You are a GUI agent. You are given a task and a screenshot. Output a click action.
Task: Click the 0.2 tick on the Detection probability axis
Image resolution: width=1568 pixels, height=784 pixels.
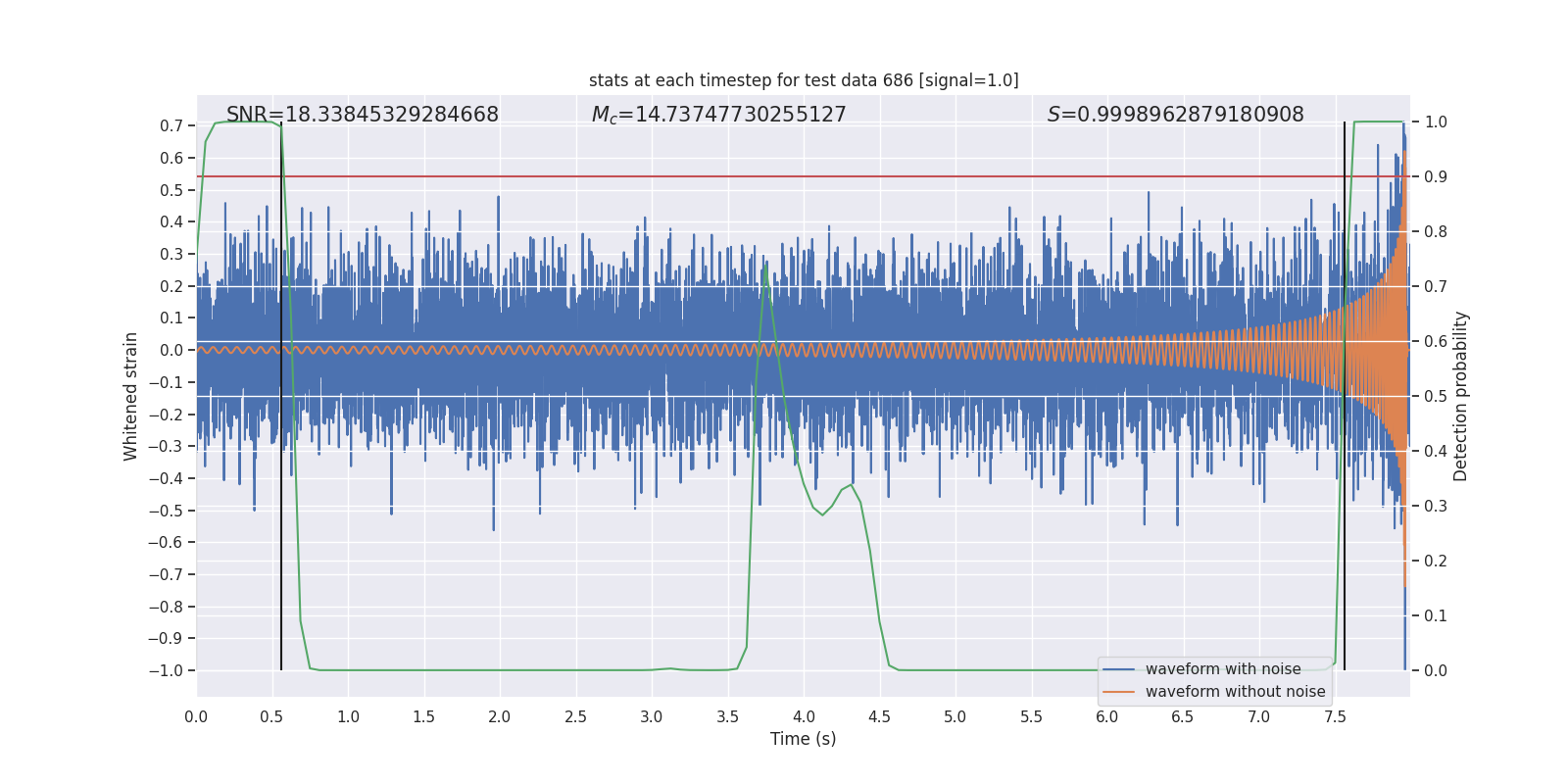click(1436, 561)
